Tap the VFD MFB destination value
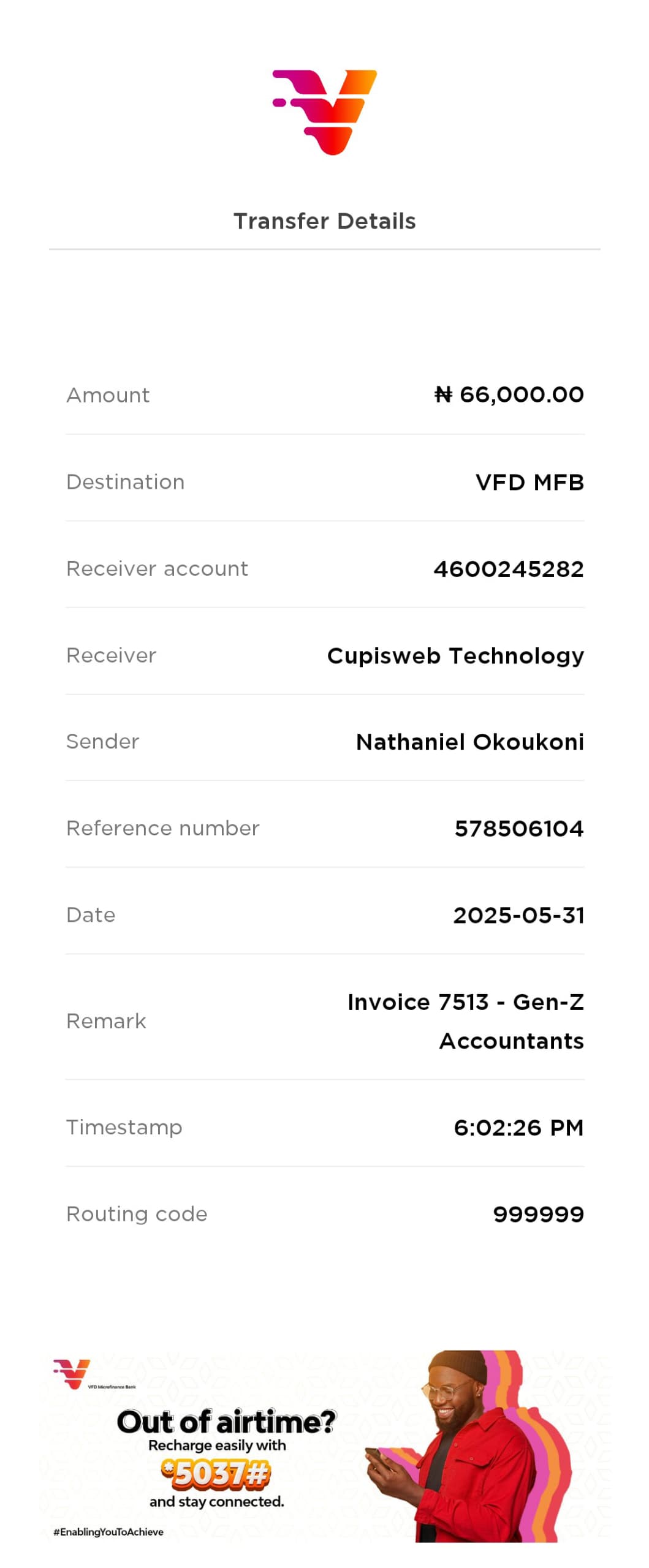 coord(529,482)
